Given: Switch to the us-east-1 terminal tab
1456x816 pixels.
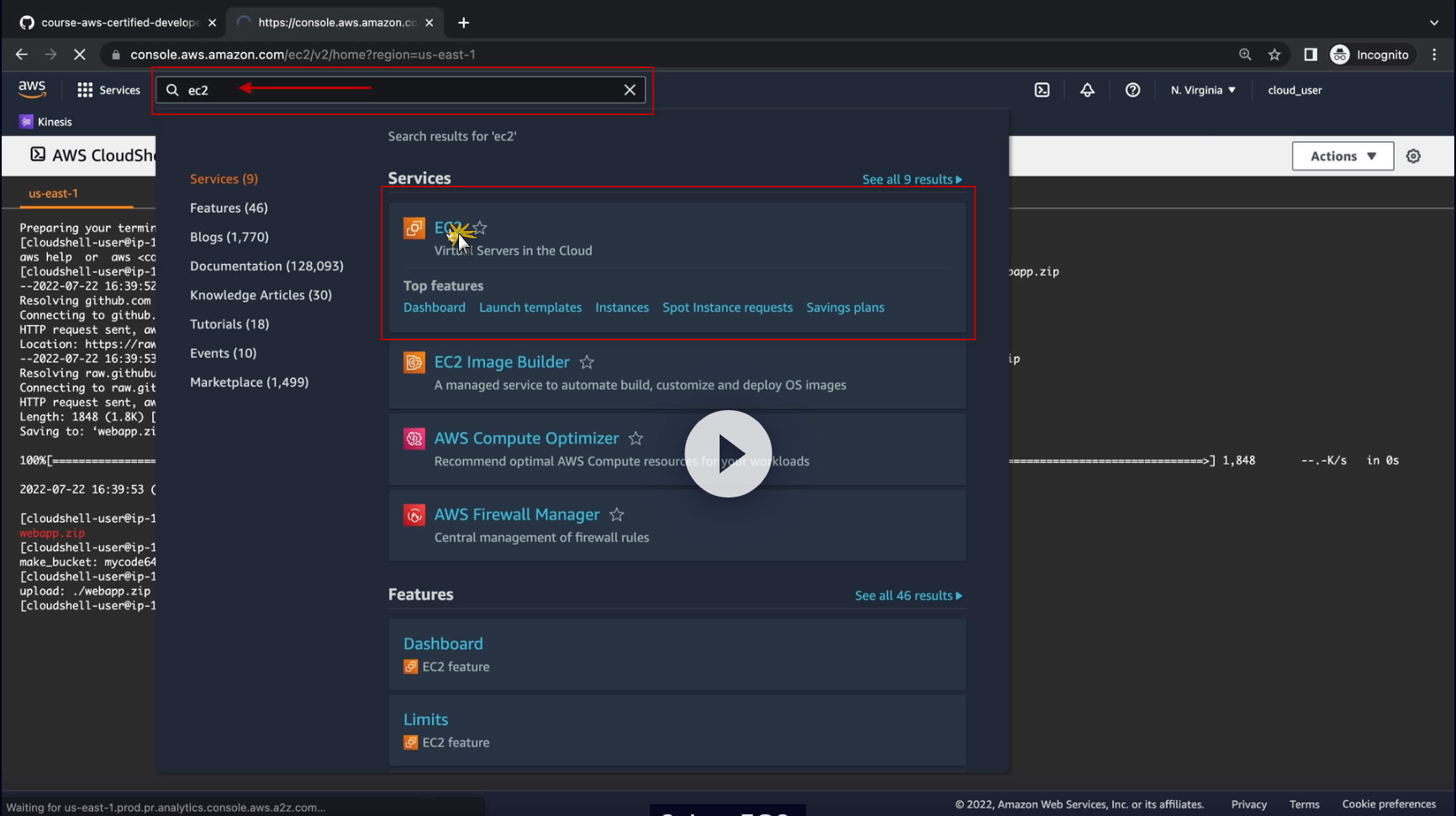Looking at the screenshot, I should [x=53, y=193].
